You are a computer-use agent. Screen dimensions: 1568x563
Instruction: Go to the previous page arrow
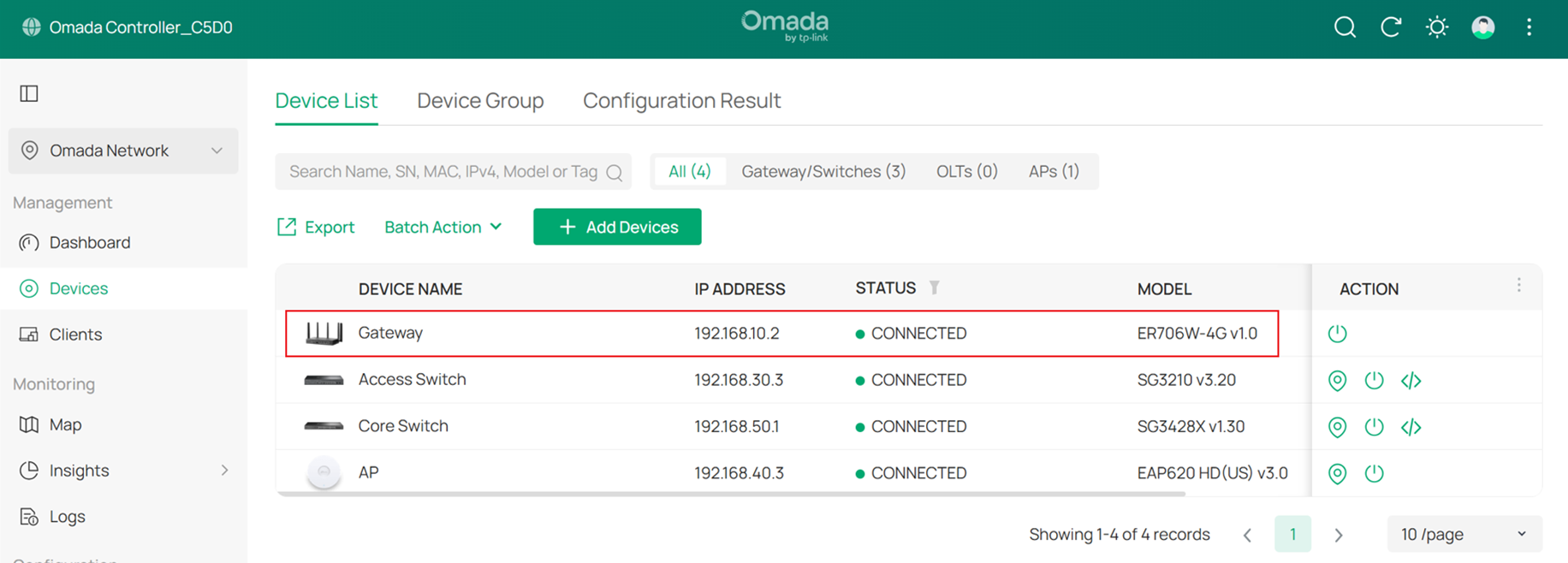1247,535
